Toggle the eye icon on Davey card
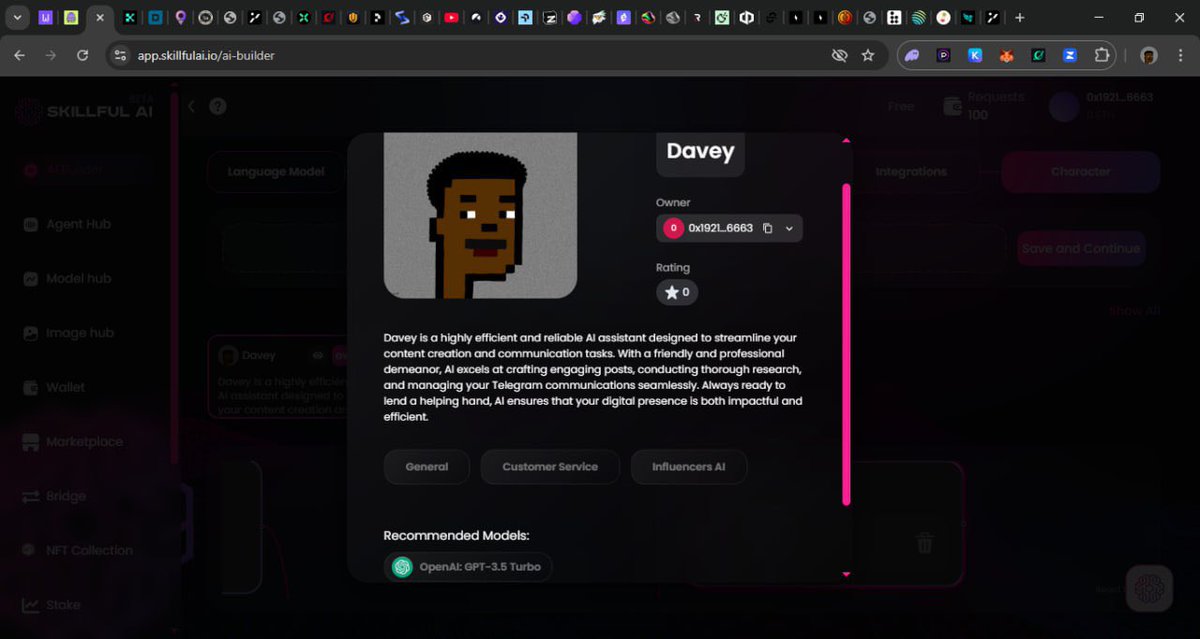The width and height of the screenshot is (1200, 639). click(x=318, y=355)
